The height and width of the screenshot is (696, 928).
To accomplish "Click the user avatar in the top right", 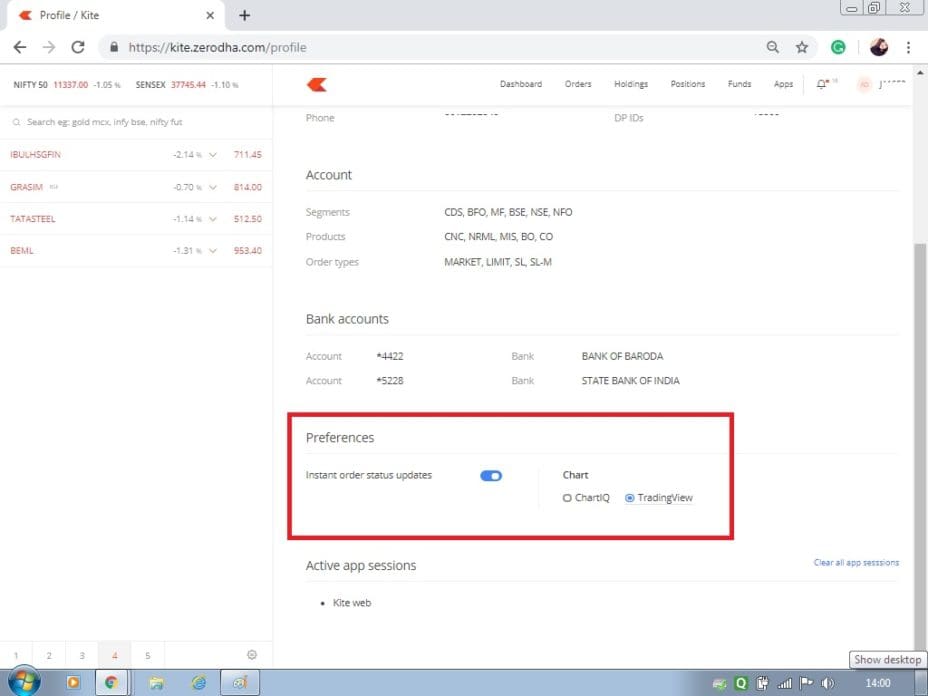I will (x=862, y=85).
